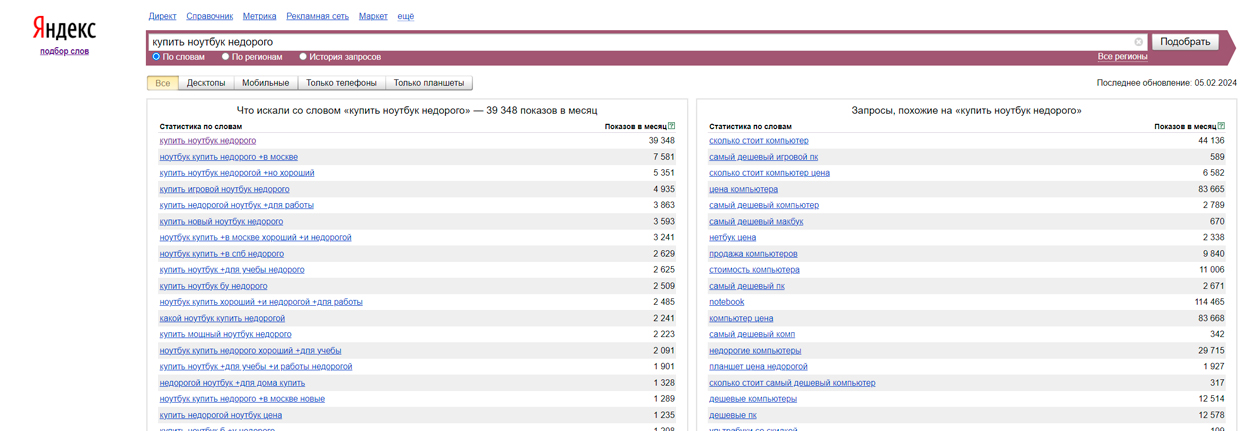Open similar query 'самый дешевый игровой пк'
The width and height of the screenshot is (1240, 431).
(x=763, y=157)
